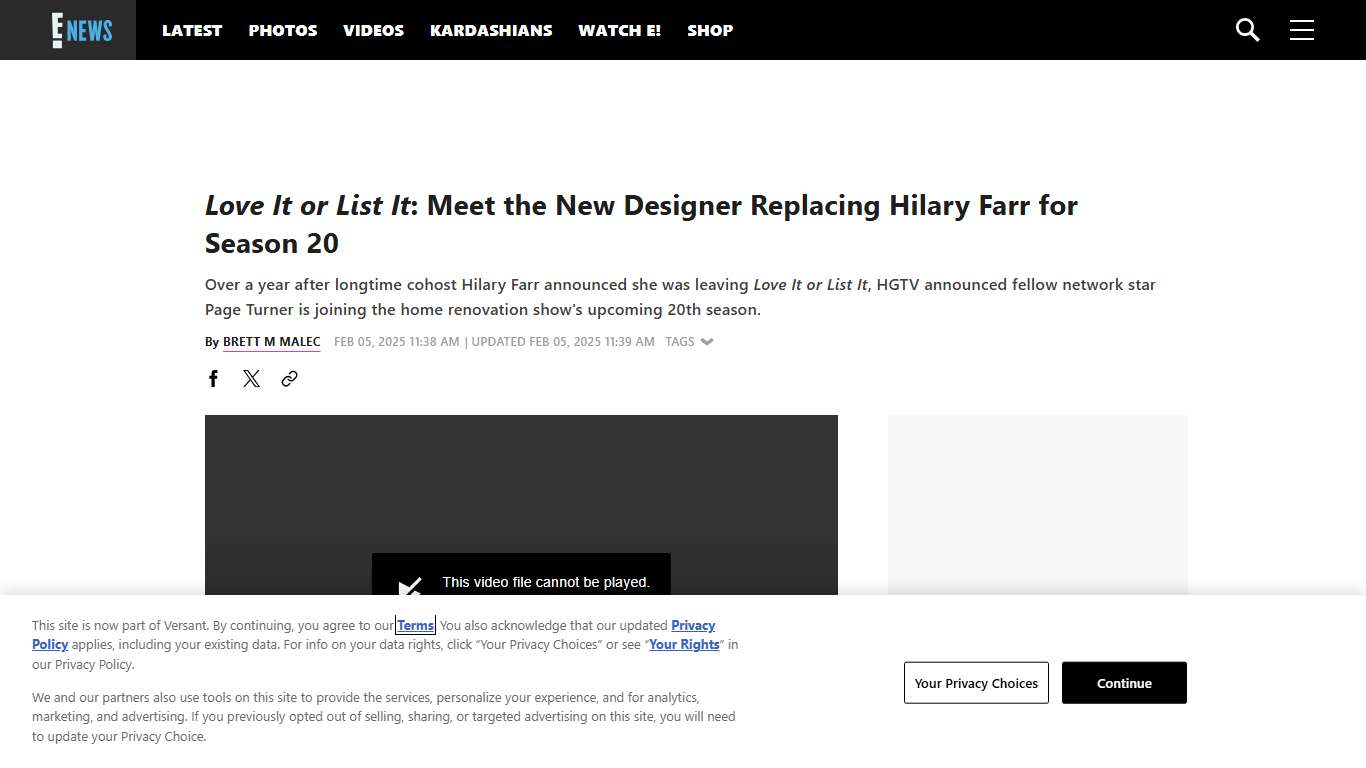This screenshot has width=1366, height=768.
Task: Switch to the PHOTOS tab
Action: 282,30
